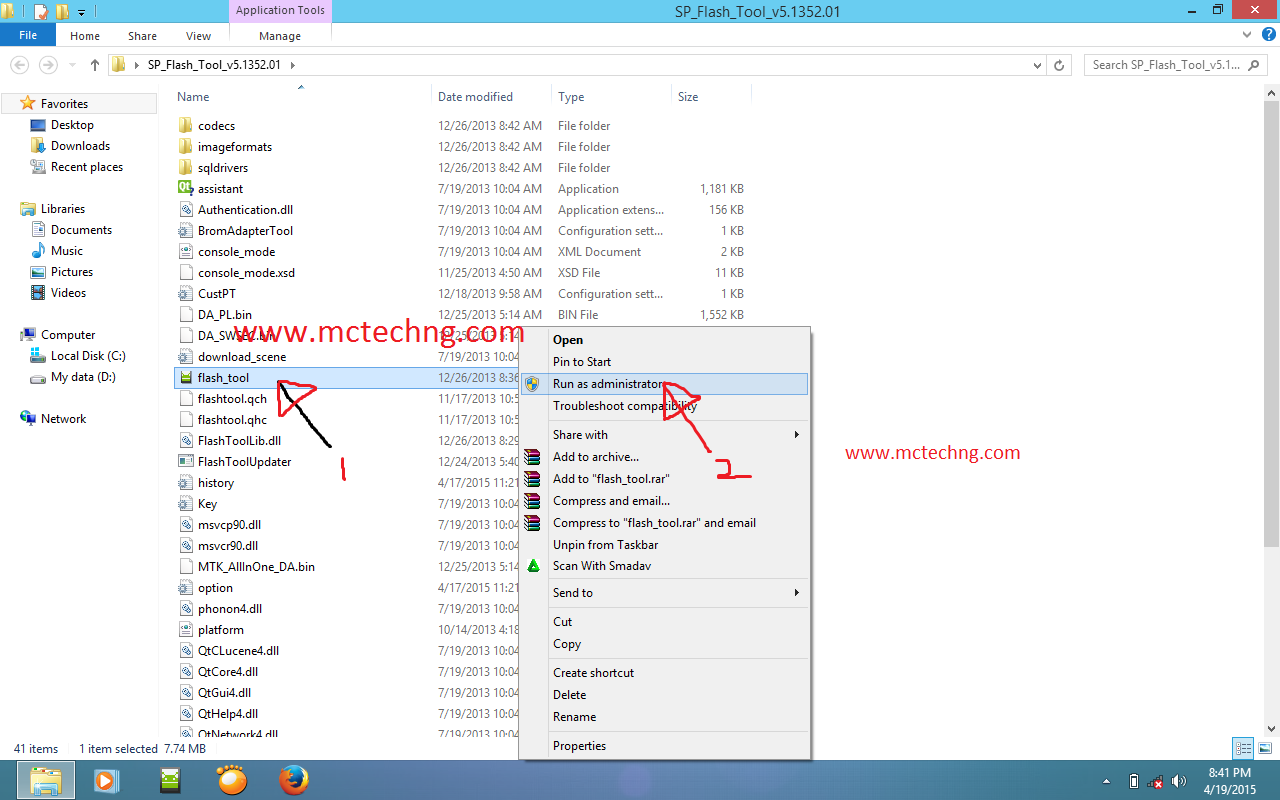Open the address bar dropdown arrow
The width and height of the screenshot is (1280, 800).
[1037, 64]
